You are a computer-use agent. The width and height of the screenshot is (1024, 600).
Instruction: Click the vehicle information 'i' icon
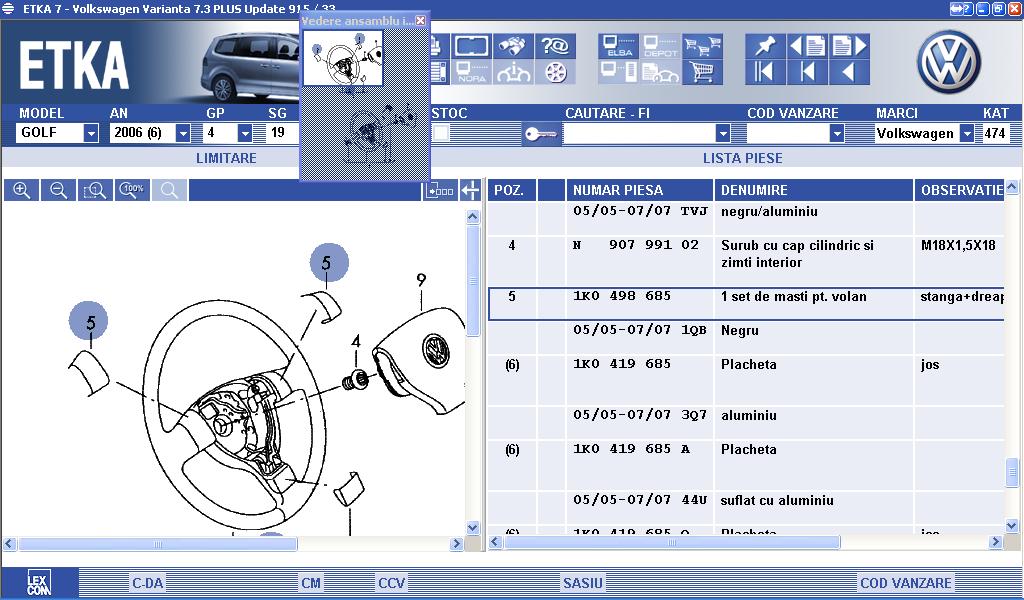coord(513,72)
